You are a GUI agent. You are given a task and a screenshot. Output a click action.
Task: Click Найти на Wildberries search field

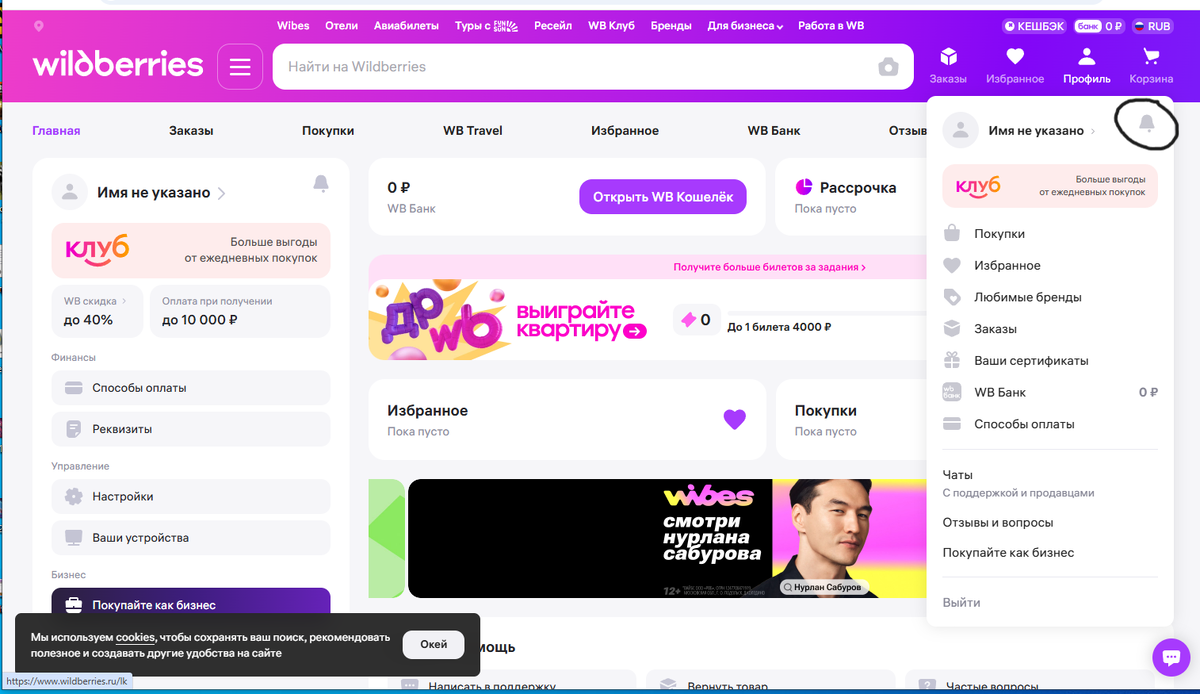(574, 67)
